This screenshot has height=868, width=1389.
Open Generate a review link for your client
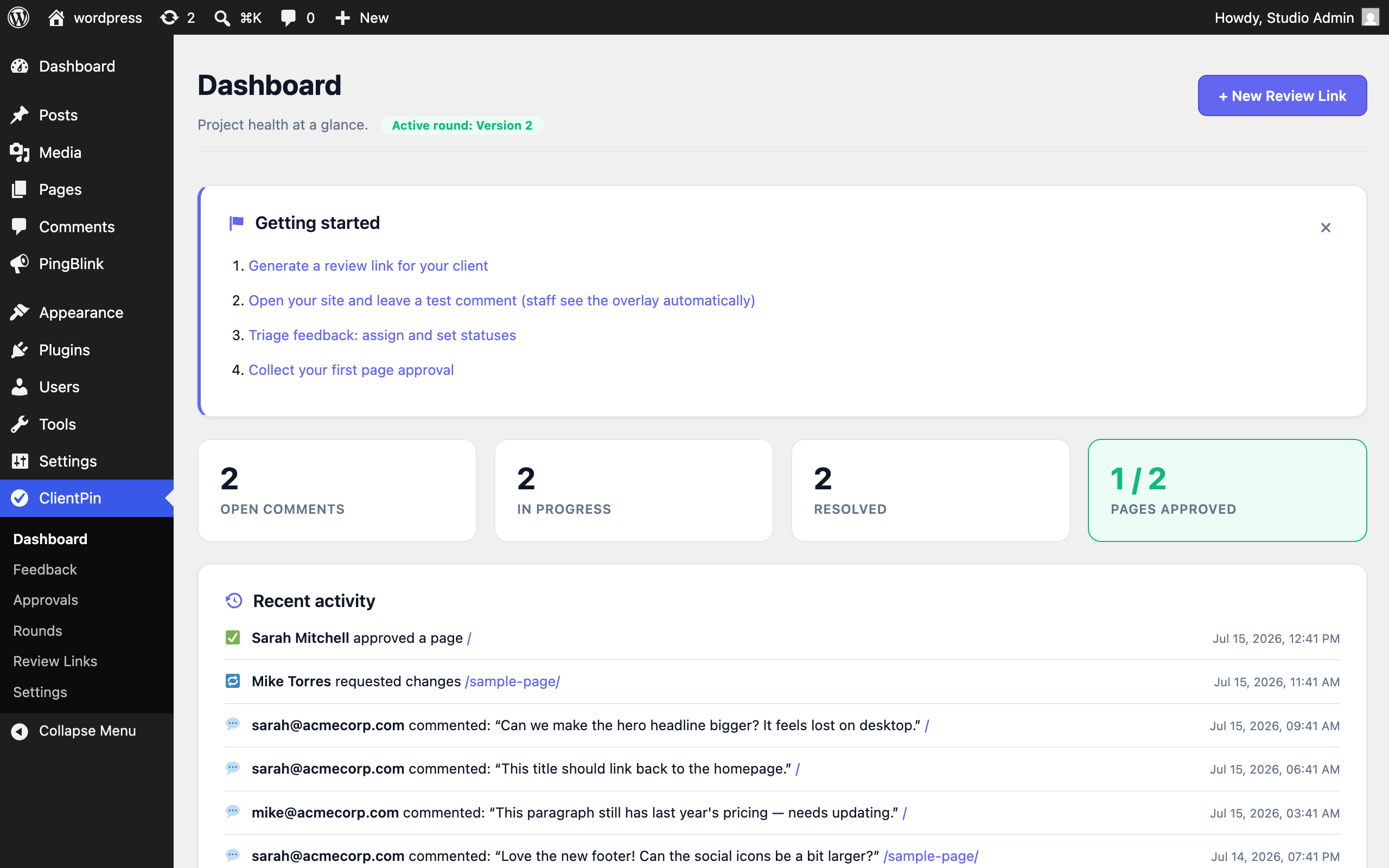[368, 266]
